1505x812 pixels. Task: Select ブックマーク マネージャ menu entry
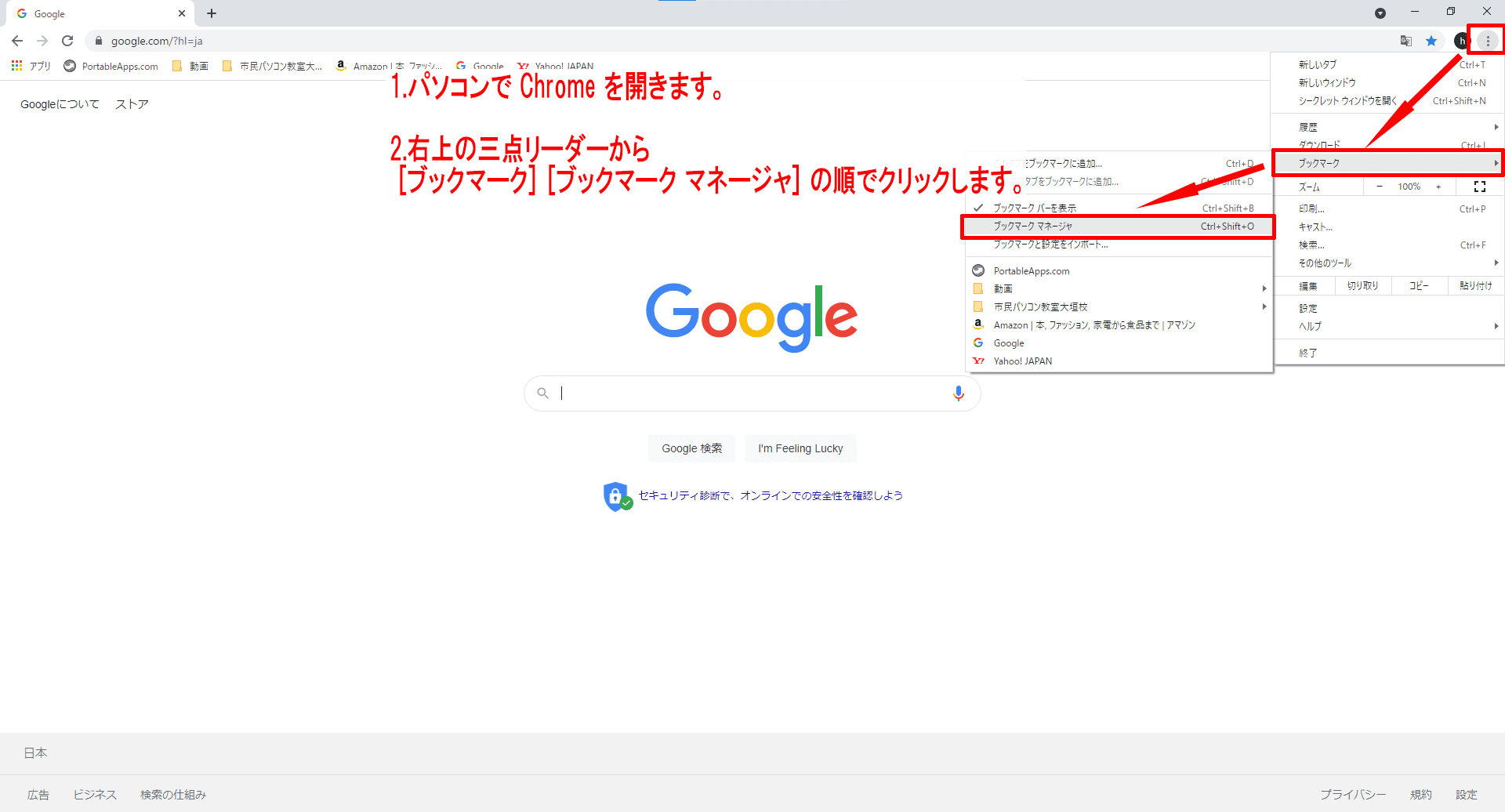(1033, 227)
